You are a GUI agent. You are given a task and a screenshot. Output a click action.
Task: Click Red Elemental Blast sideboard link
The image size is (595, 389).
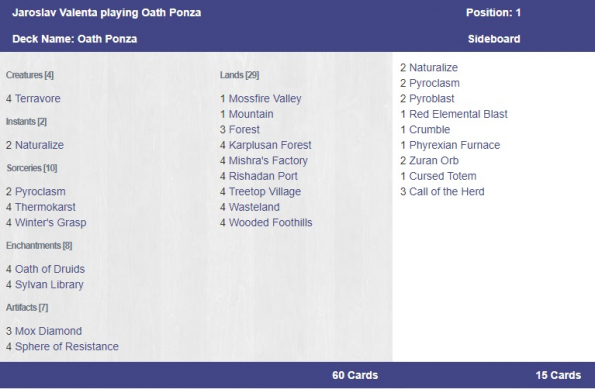[458, 114]
